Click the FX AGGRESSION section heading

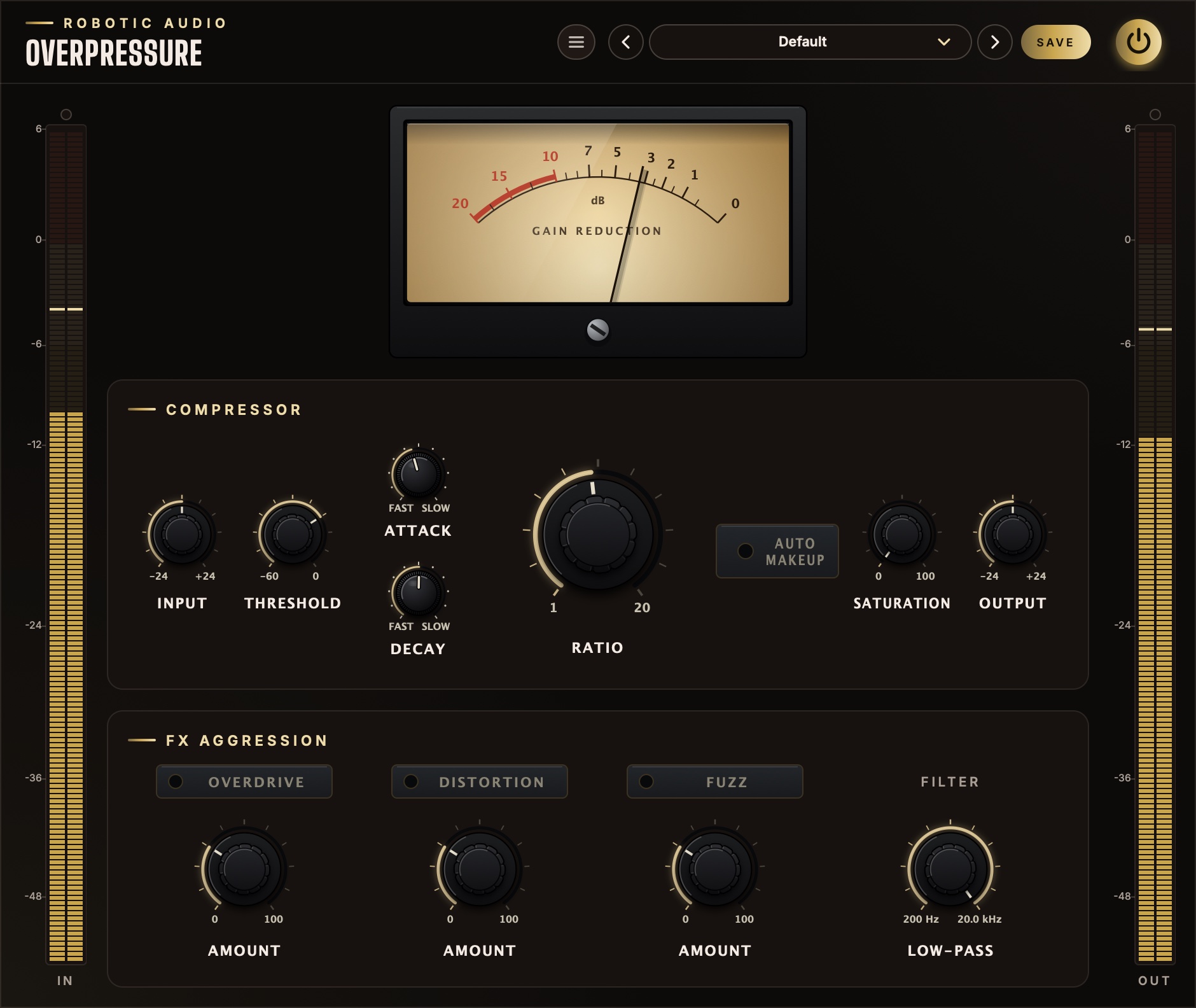pos(247,741)
